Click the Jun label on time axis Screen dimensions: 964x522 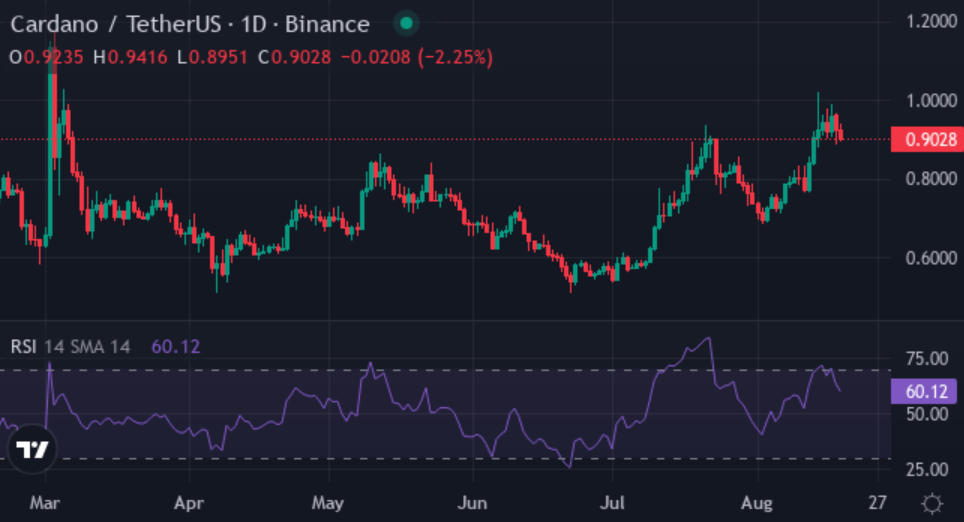point(472,503)
